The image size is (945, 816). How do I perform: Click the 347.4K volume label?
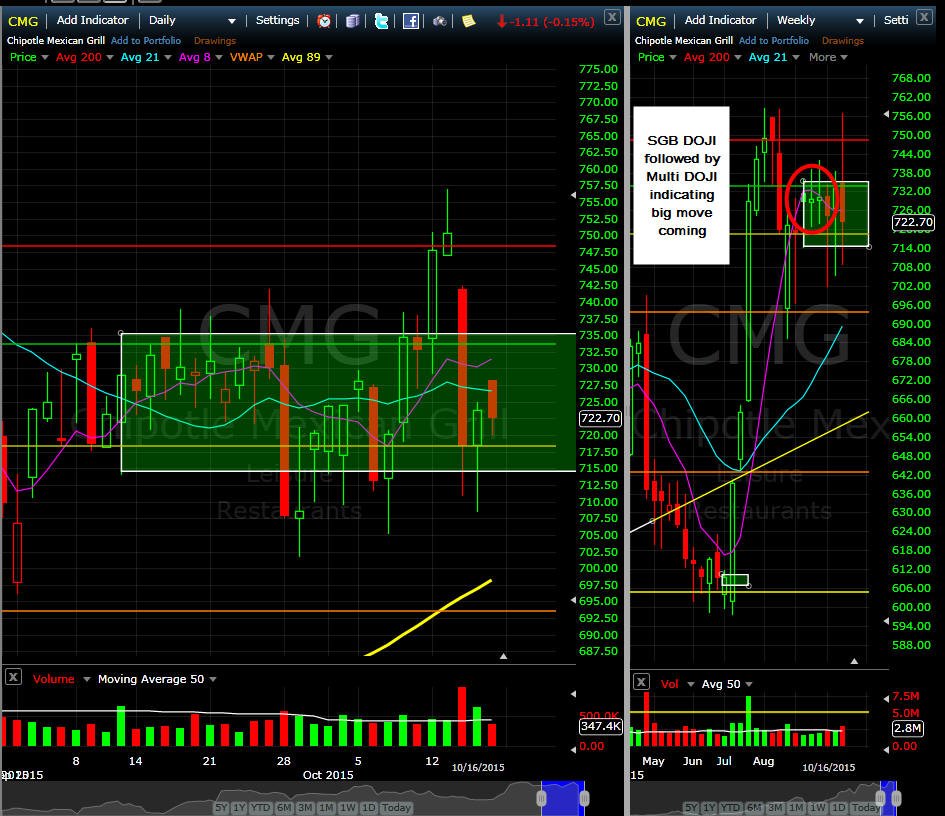(x=600, y=726)
